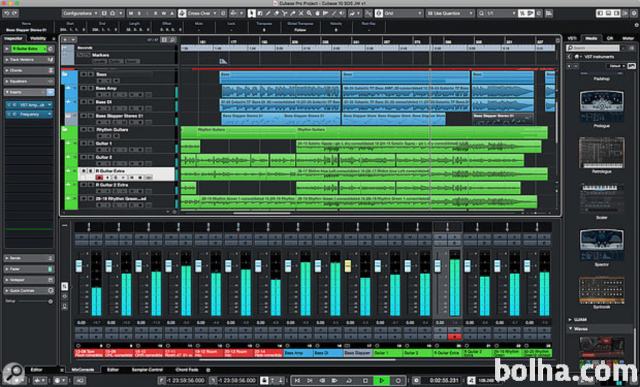Click the green Play button in transport
Image resolution: width=640 pixels, height=387 pixels.
pyautogui.click(x=381, y=380)
